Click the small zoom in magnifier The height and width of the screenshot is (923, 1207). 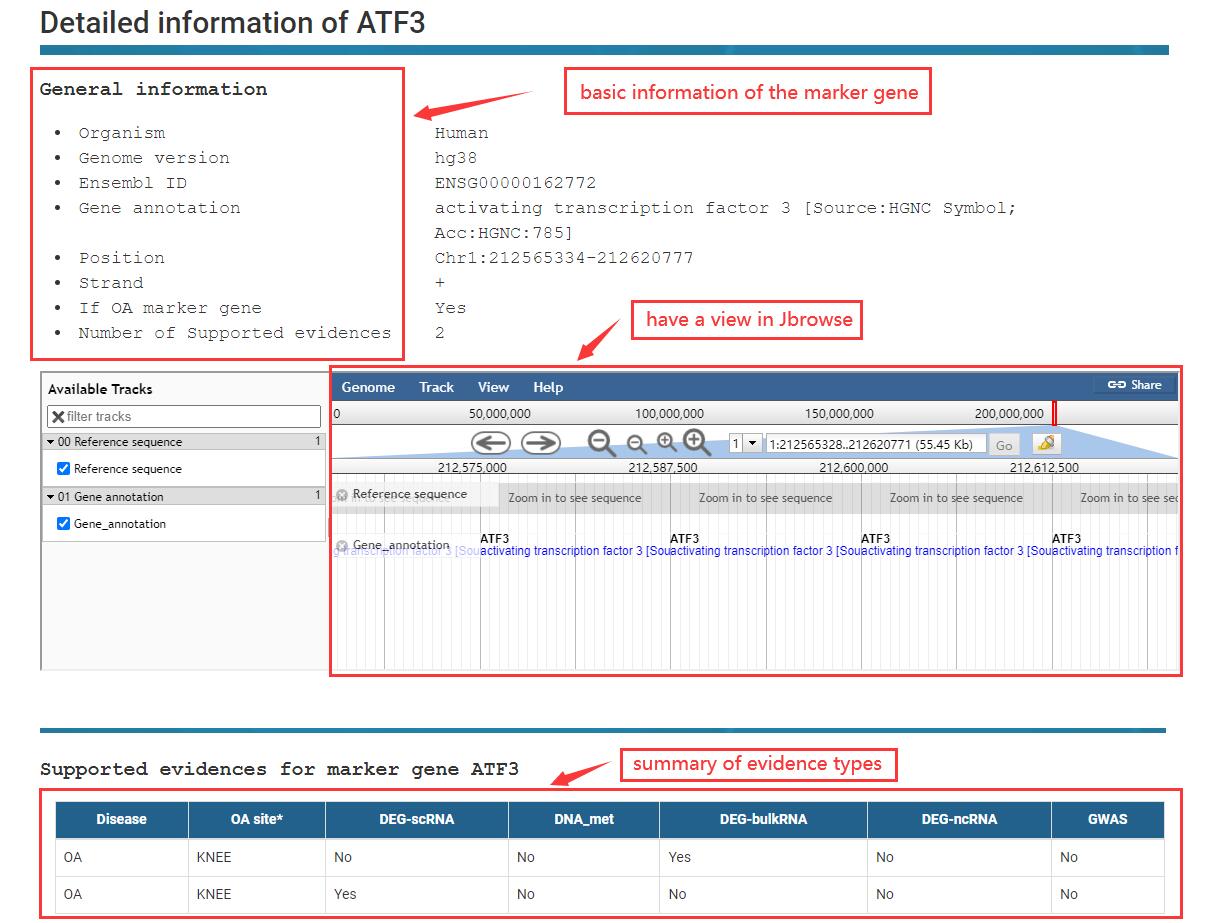[667, 443]
